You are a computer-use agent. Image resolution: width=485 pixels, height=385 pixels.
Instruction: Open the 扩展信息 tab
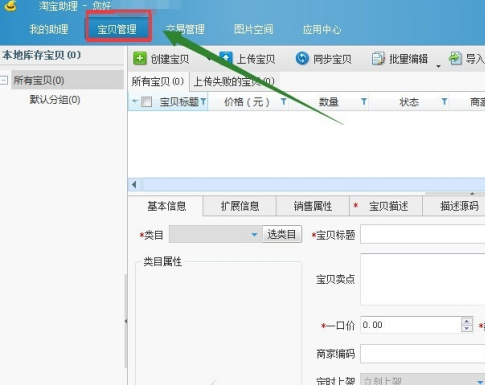click(240, 206)
